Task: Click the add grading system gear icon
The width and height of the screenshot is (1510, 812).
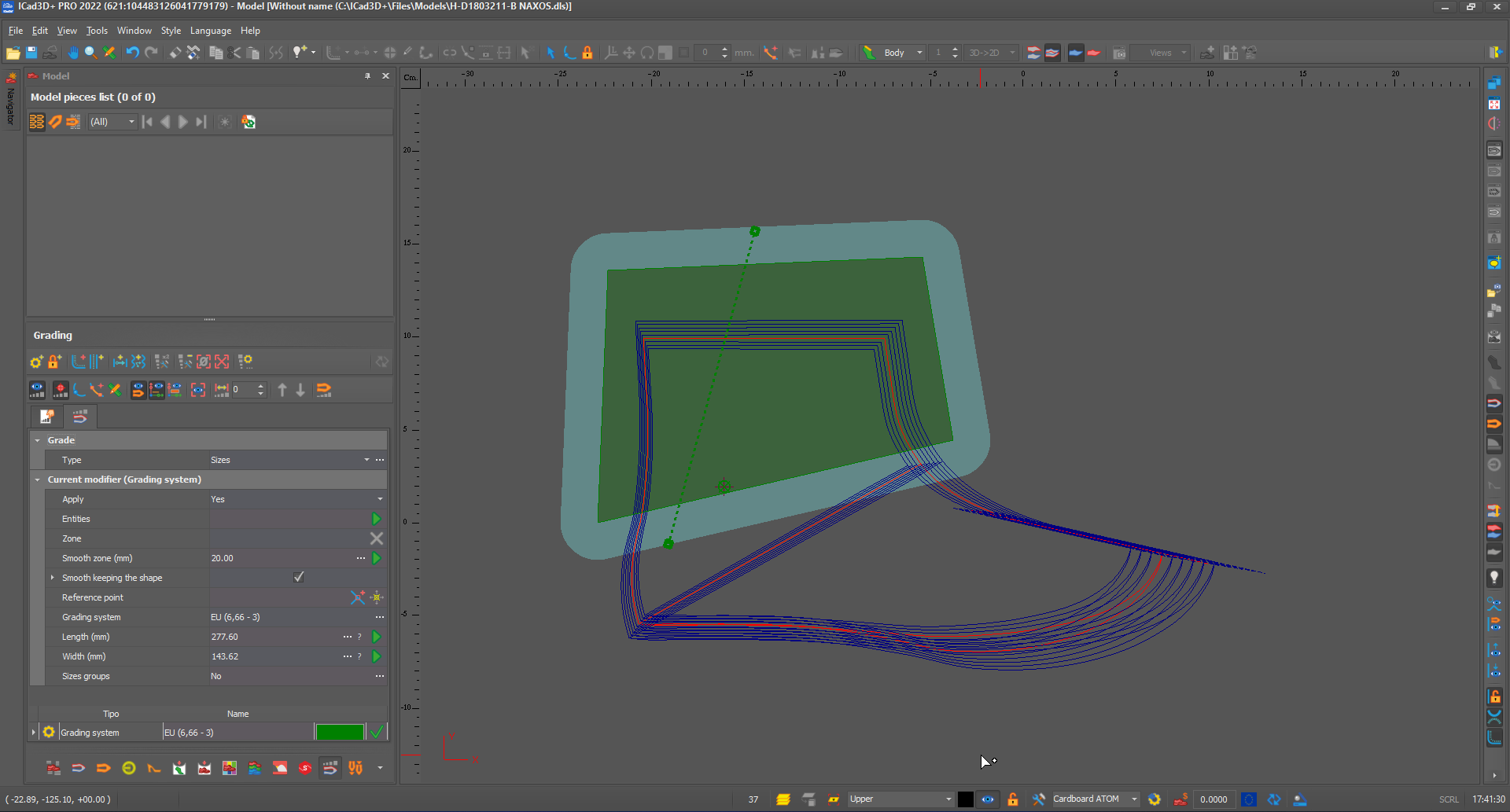Action: (x=36, y=362)
